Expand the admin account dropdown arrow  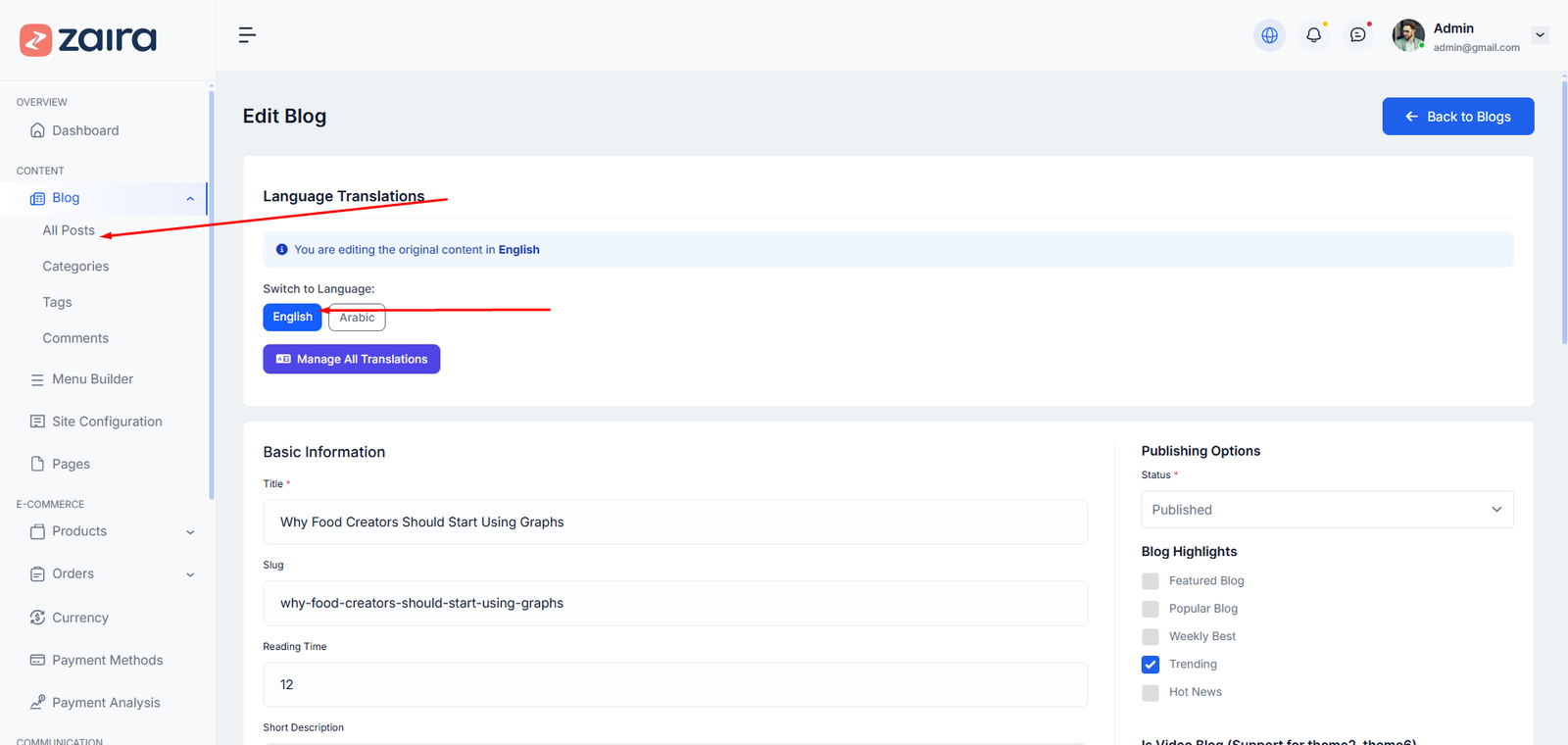point(1540,35)
